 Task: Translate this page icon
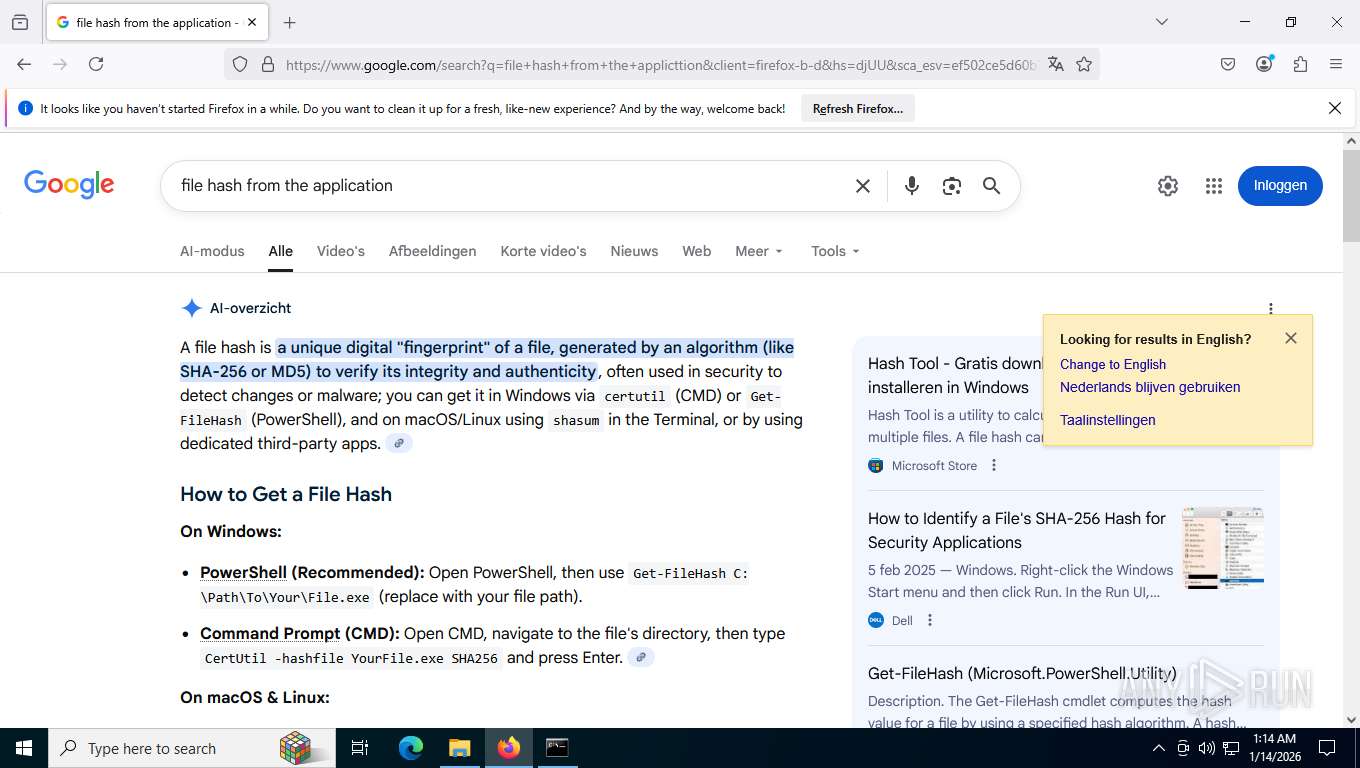(x=1056, y=64)
